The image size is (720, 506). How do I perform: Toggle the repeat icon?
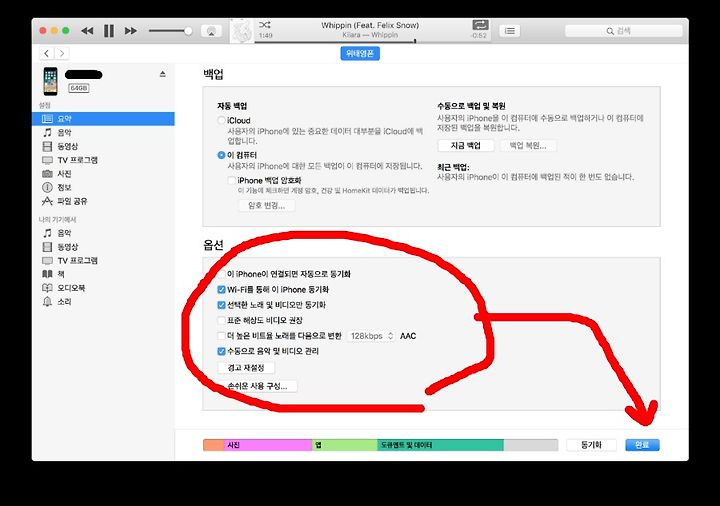point(480,25)
